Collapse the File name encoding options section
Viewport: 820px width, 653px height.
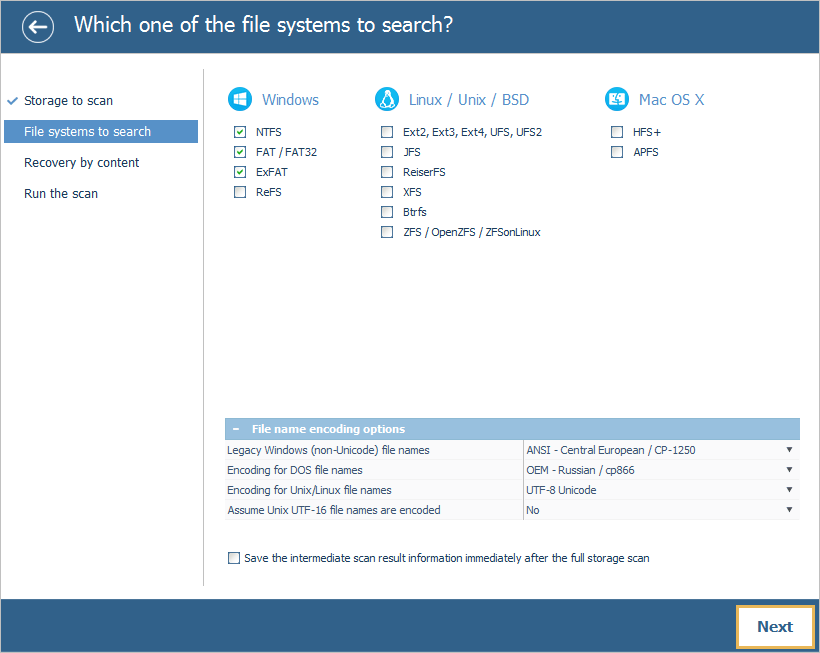click(x=234, y=429)
